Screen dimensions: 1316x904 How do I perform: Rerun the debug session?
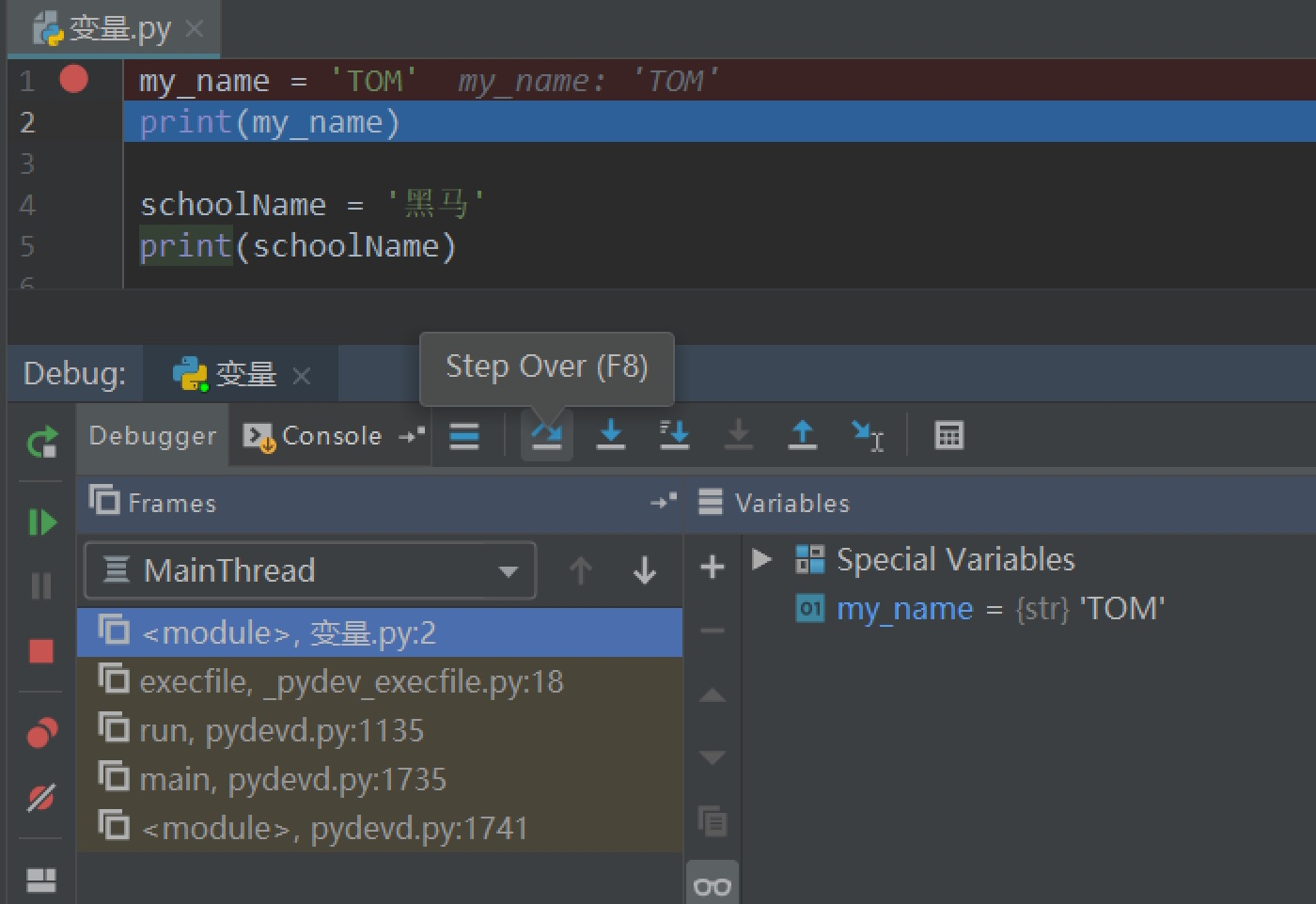[42, 442]
